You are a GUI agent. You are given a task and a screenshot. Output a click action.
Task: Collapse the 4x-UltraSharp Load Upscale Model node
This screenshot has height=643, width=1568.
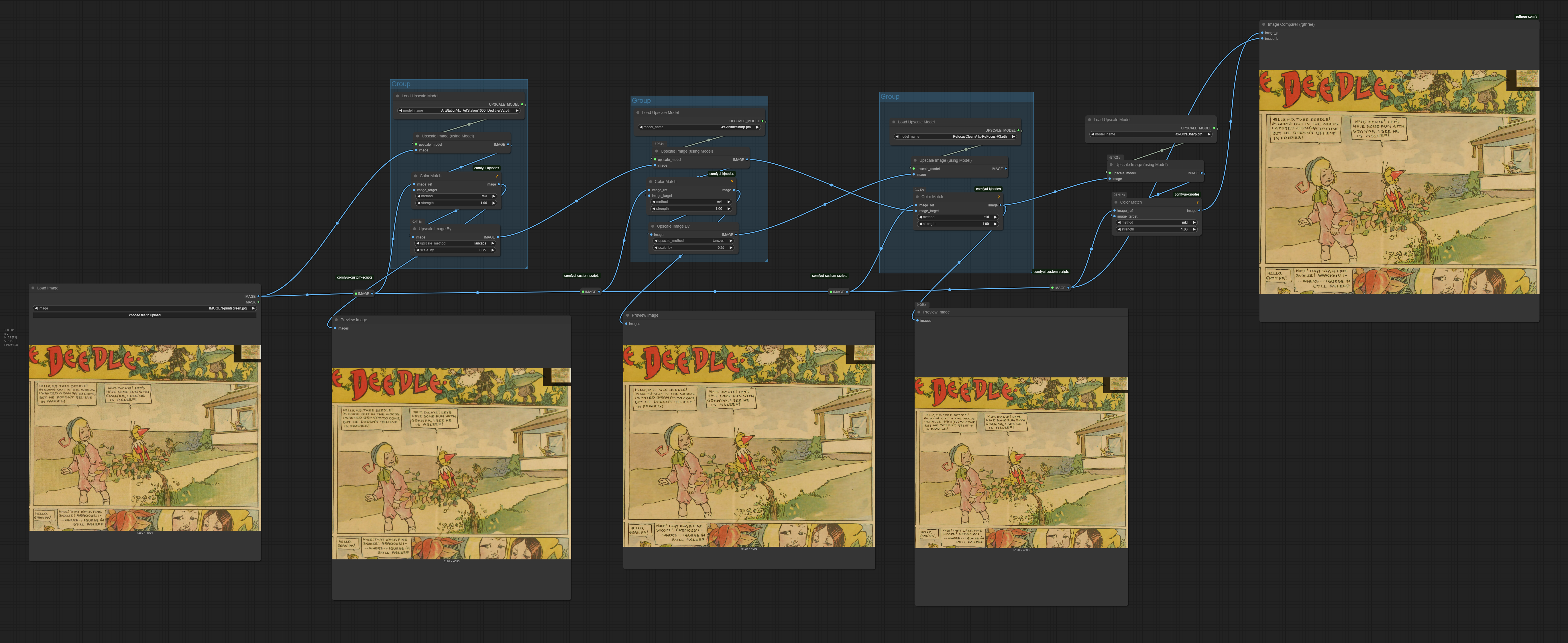pyautogui.click(x=1090, y=120)
